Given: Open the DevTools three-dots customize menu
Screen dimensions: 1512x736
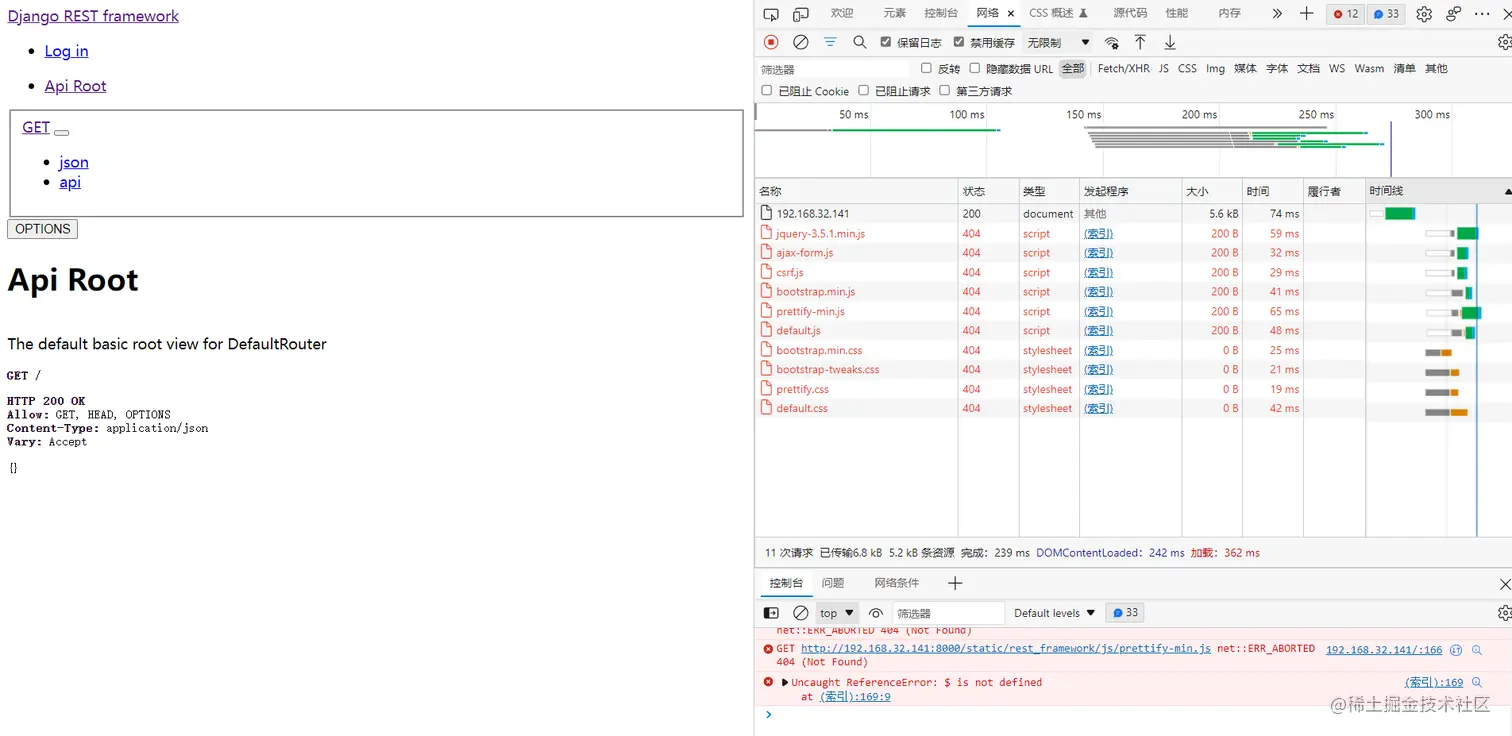Looking at the screenshot, I should click(1483, 14).
